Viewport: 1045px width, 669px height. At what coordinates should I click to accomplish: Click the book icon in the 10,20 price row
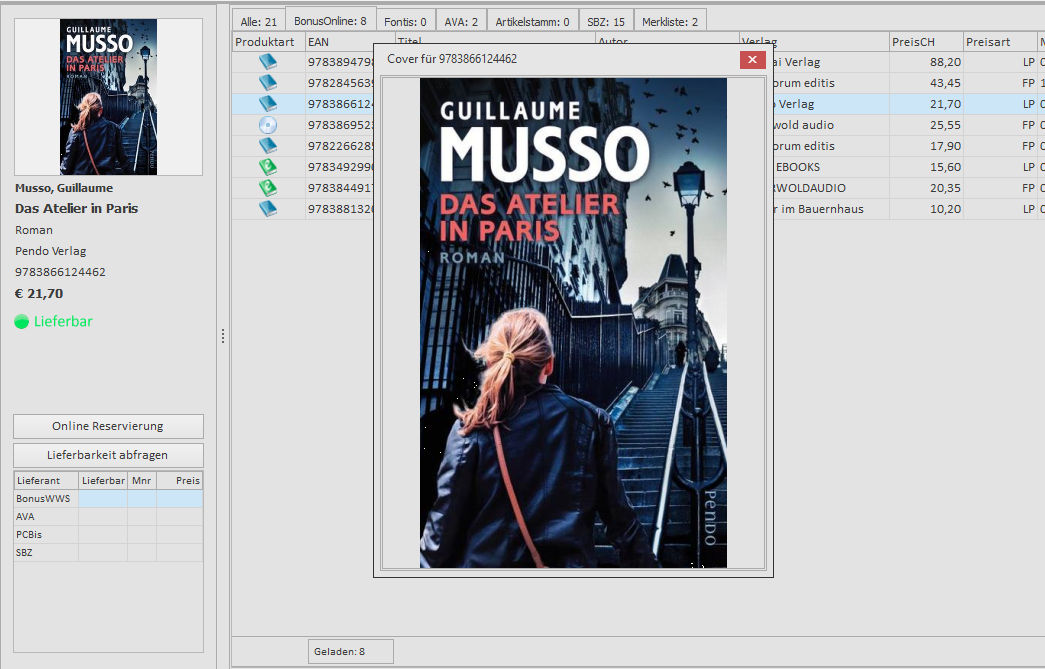(x=267, y=209)
